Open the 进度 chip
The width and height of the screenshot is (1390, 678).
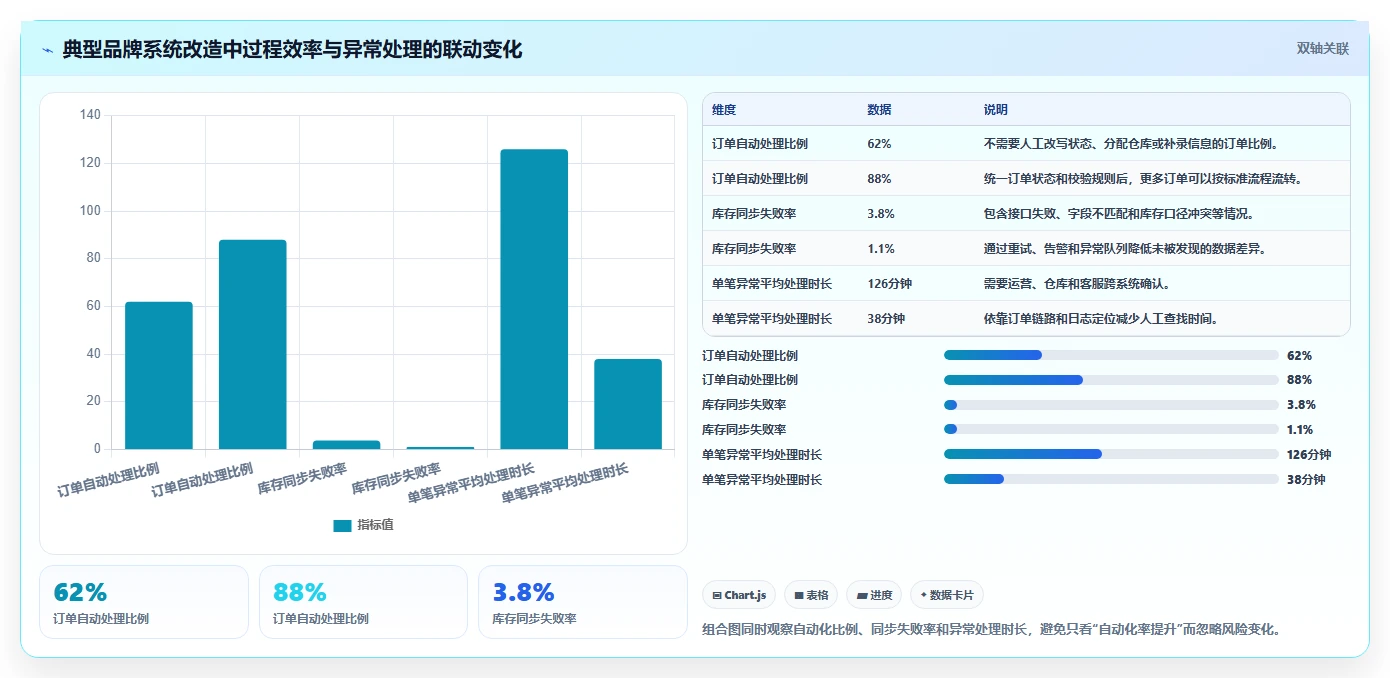[x=874, y=595]
